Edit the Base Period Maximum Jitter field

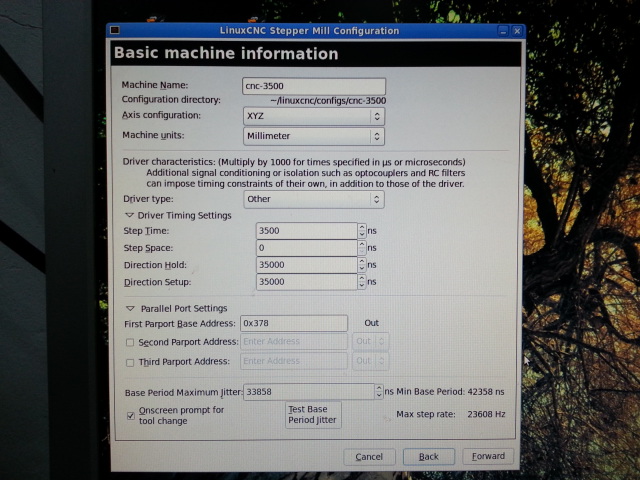tap(309, 392)
